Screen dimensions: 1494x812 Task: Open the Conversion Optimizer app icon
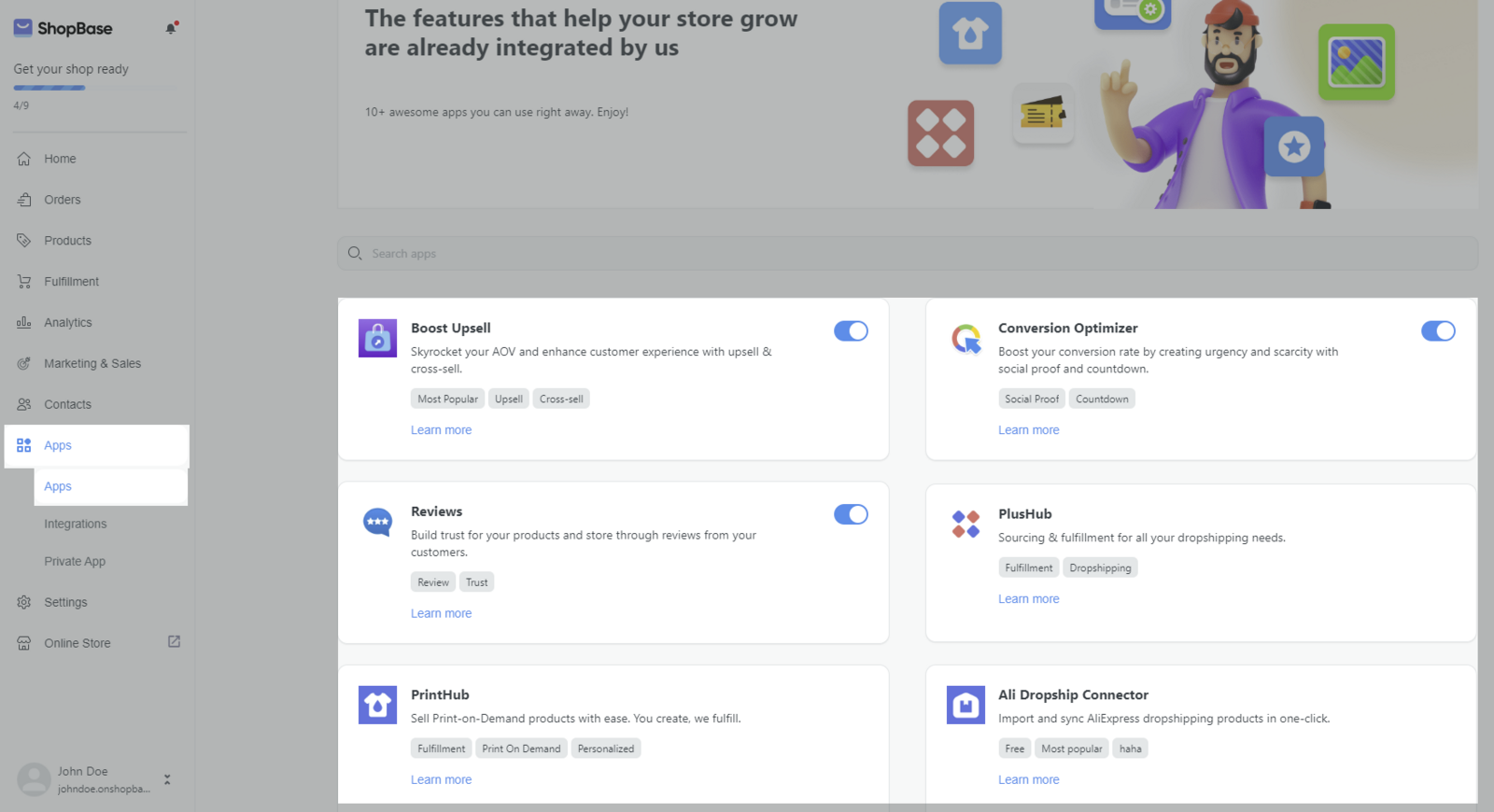coord(965,338)
